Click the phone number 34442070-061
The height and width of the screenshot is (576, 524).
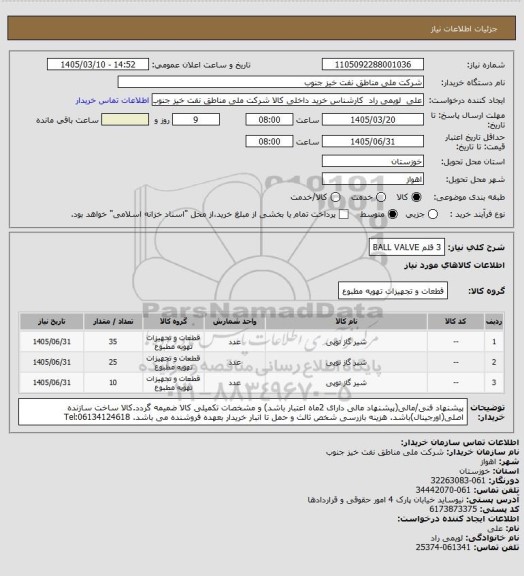[x=443, y=490]
